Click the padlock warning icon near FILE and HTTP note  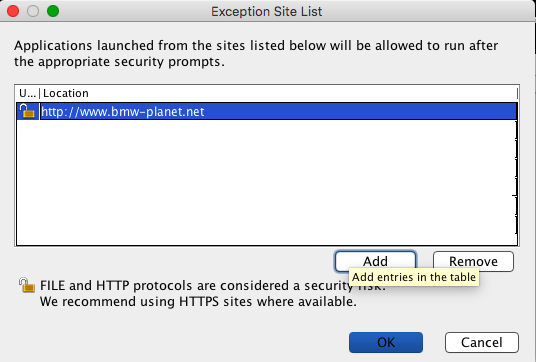pos(27,285)
